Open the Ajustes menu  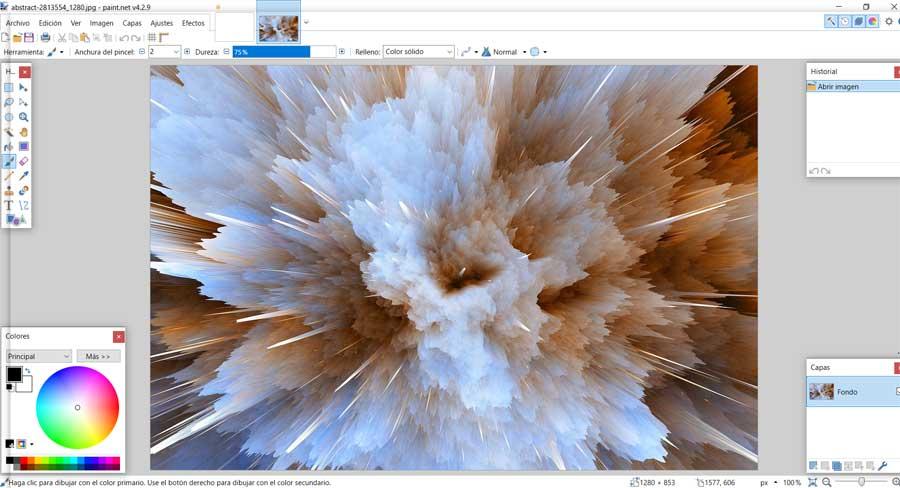(x=161, y=23)
